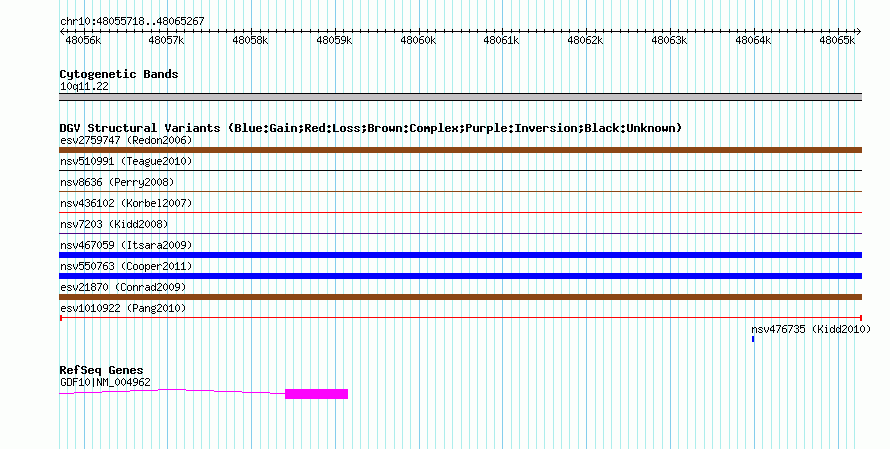Open nsv436102 (Korbel2007) variant details
This screenshot has height=449, width=890.
(126, 203)
